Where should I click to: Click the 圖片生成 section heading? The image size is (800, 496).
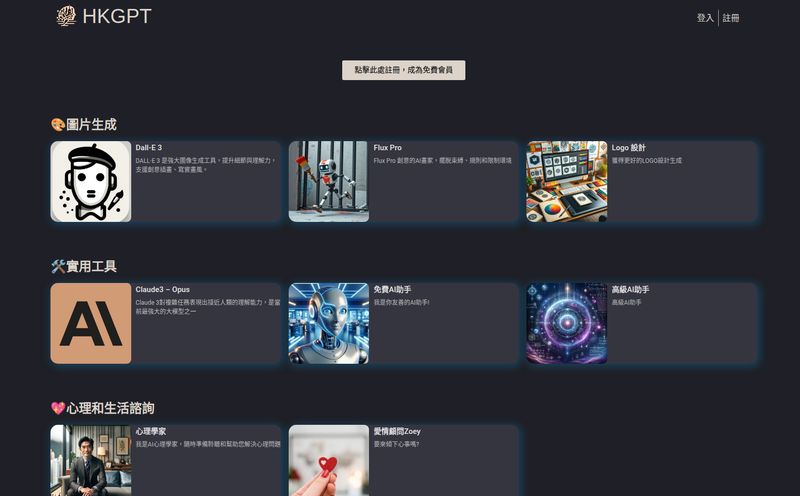[91, 125]
